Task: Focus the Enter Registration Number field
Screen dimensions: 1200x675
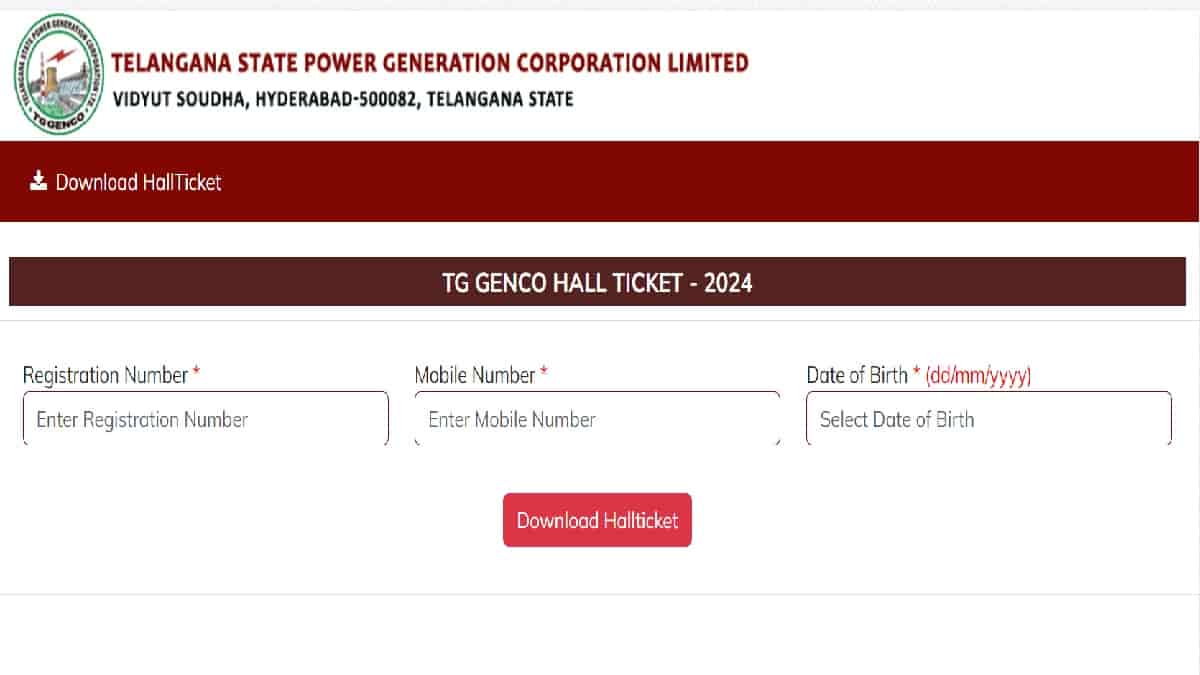Action: pos(205,419)
